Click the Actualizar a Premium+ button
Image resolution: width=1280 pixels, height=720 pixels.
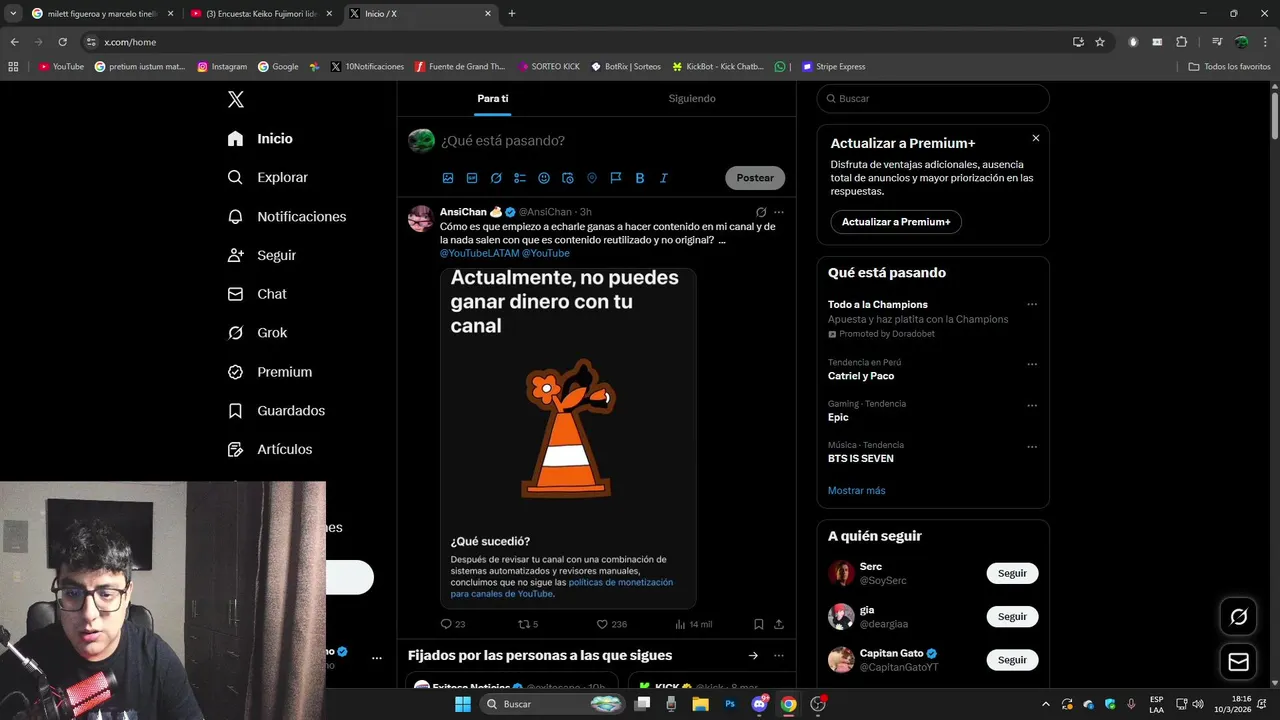tap(896, 222)
